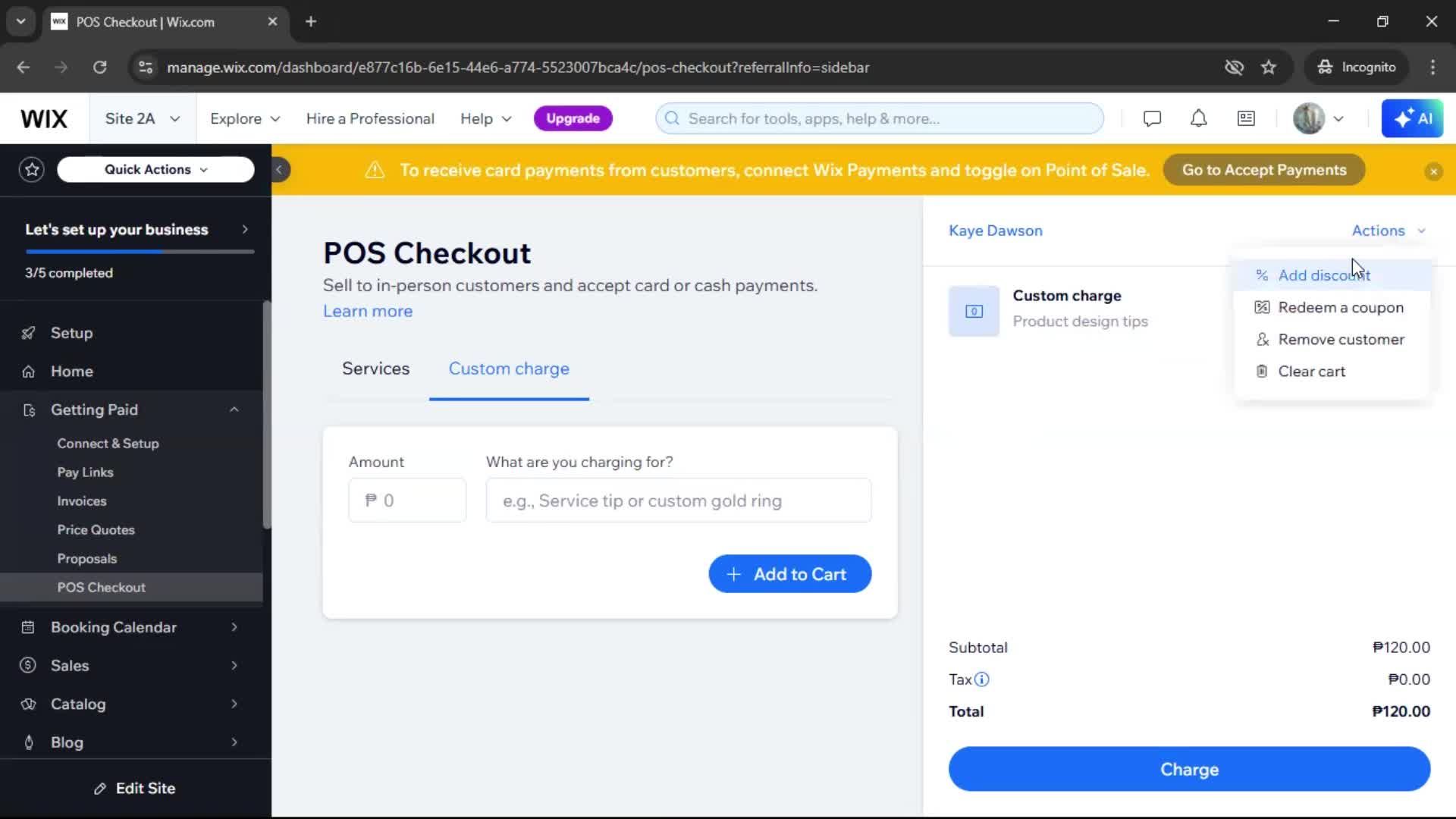Screen dimensions: 1456x819
Task: Open the news feed icon in header
Action: click(1246, 119)
